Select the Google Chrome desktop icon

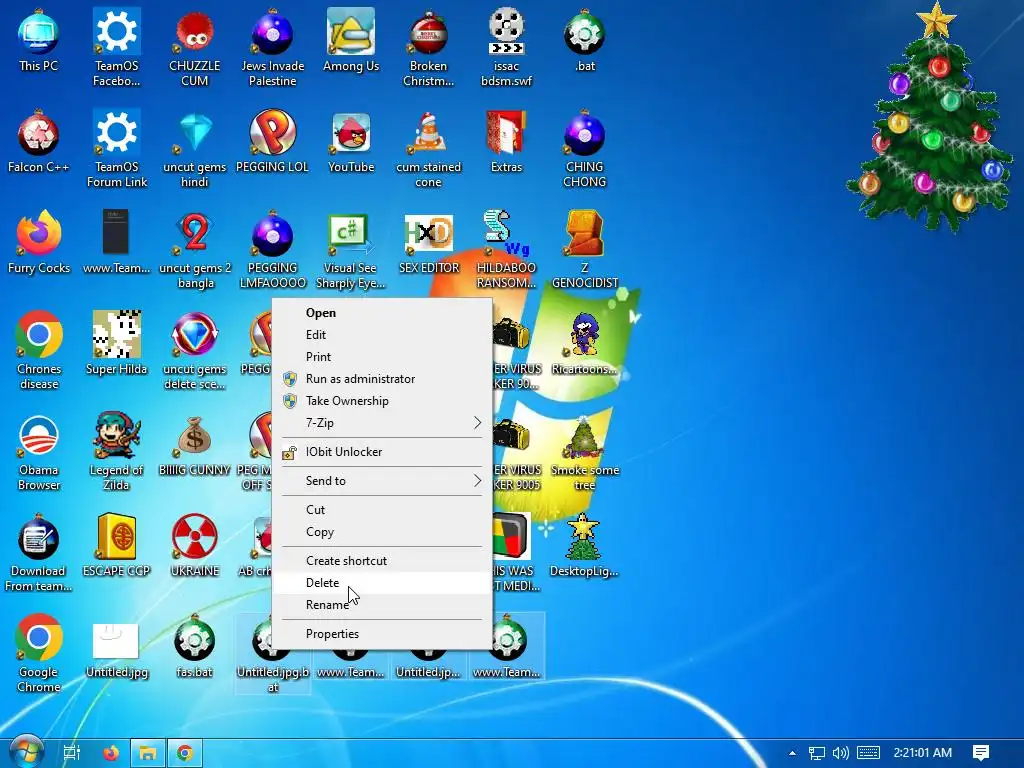tap(39, 654)
